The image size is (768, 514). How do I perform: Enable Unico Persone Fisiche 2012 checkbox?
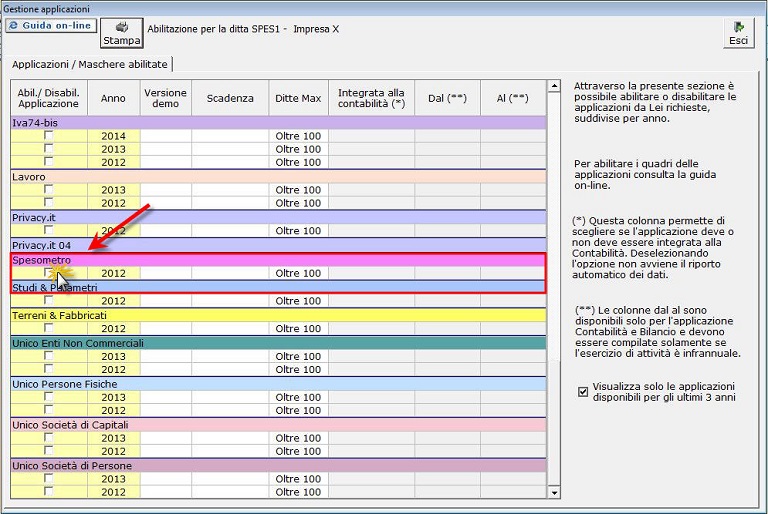coord(48,410)
